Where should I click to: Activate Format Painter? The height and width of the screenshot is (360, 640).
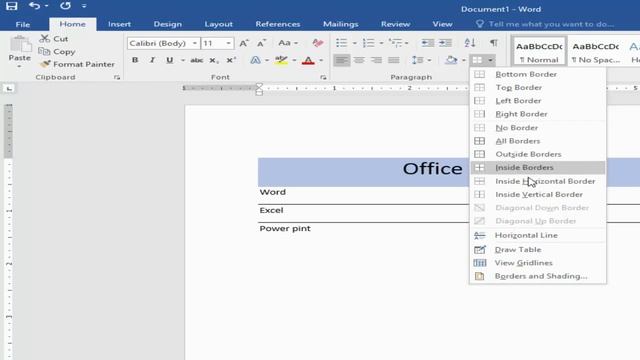coord(77,64)
